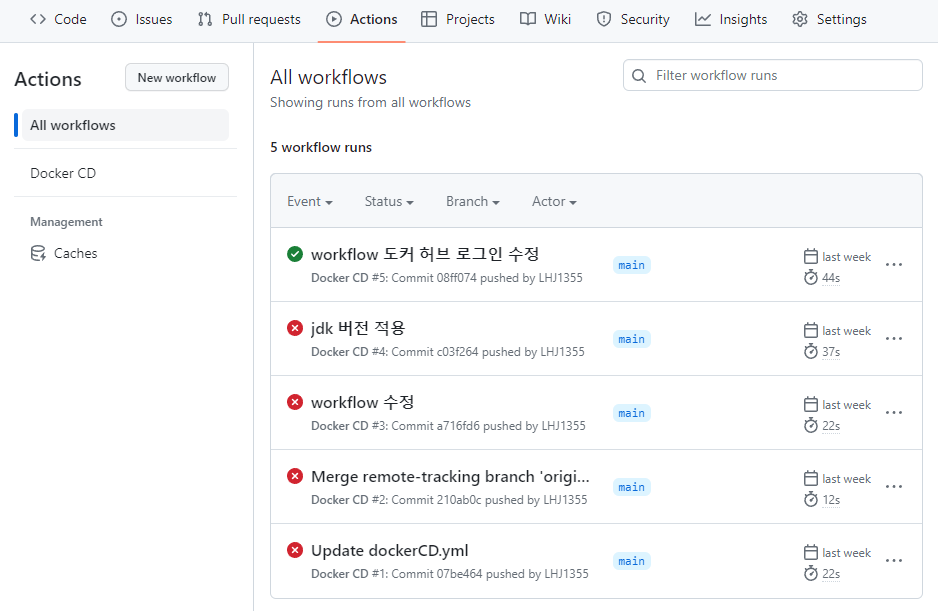Click stopwatch icon next to 12s
This screenshot has width=938, height=611.
pyautogui.click(x=811, y=499)
